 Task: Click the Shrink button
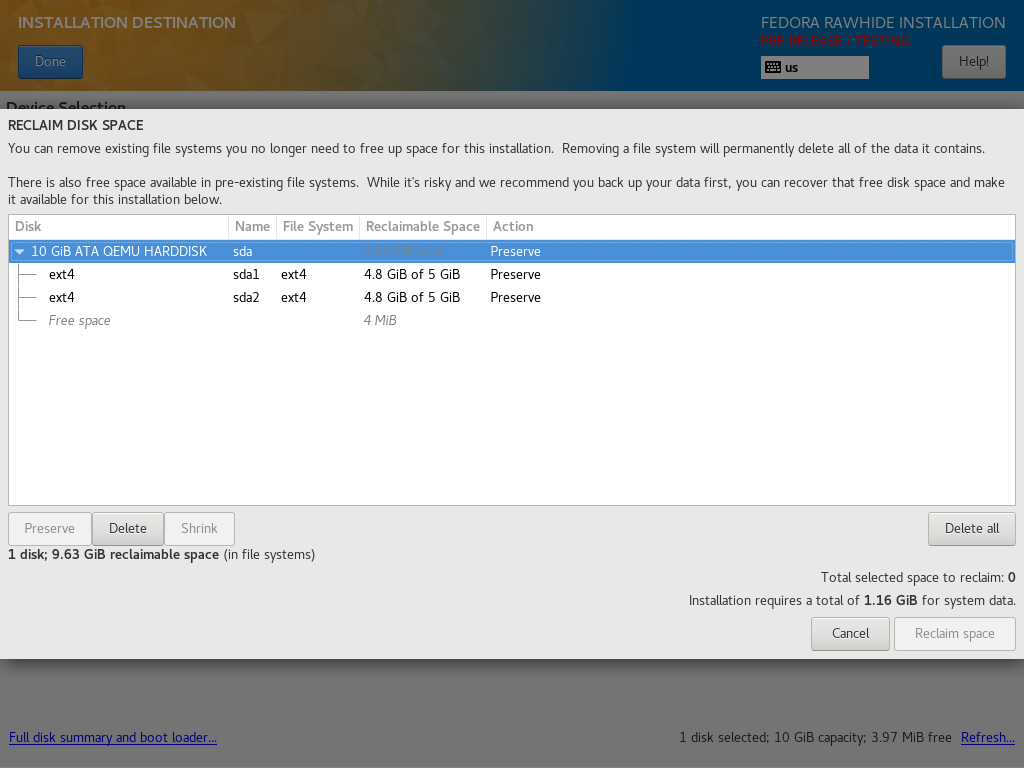tap(199, 528)
